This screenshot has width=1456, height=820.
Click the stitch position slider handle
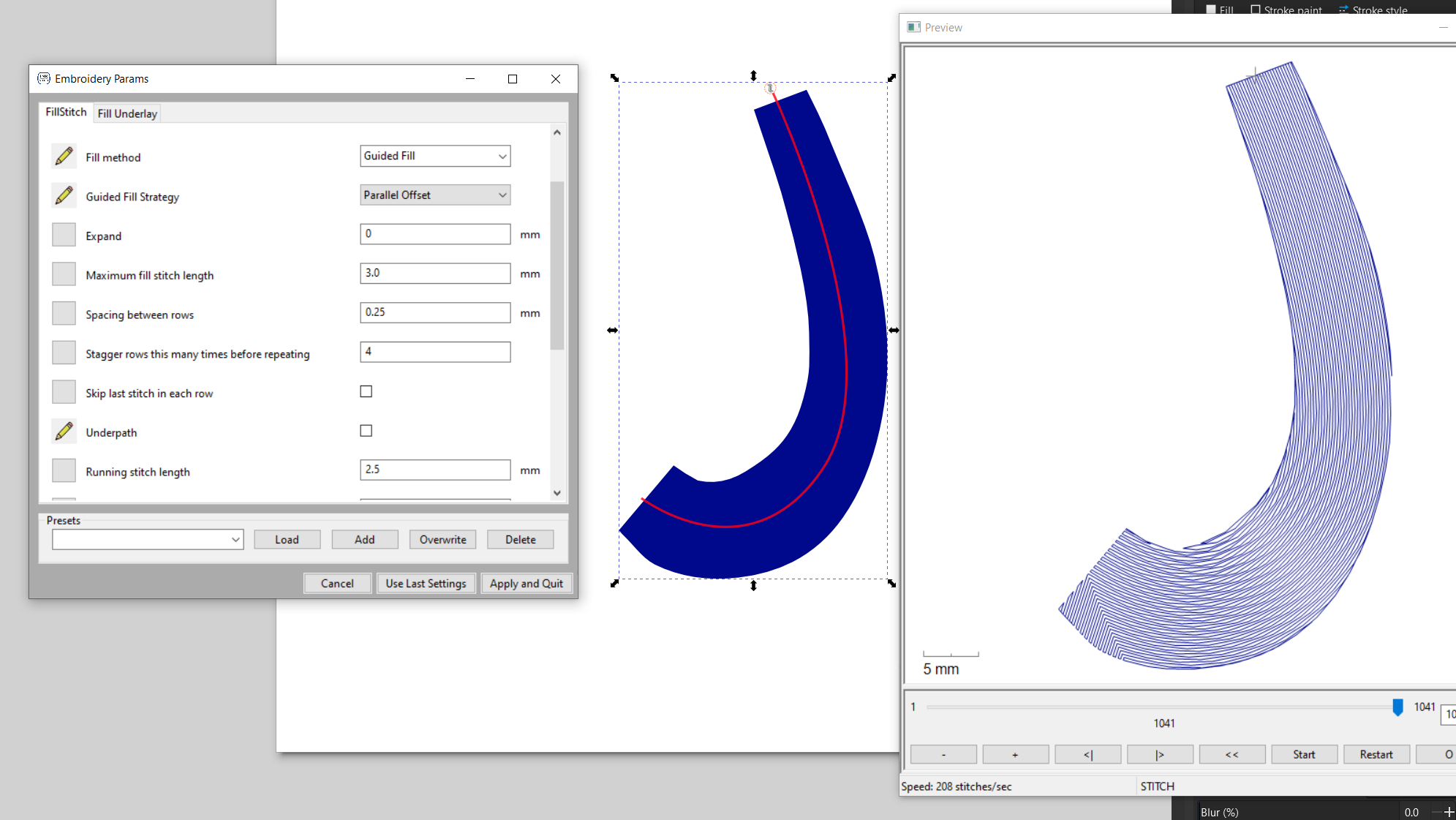click(1397, 707)
